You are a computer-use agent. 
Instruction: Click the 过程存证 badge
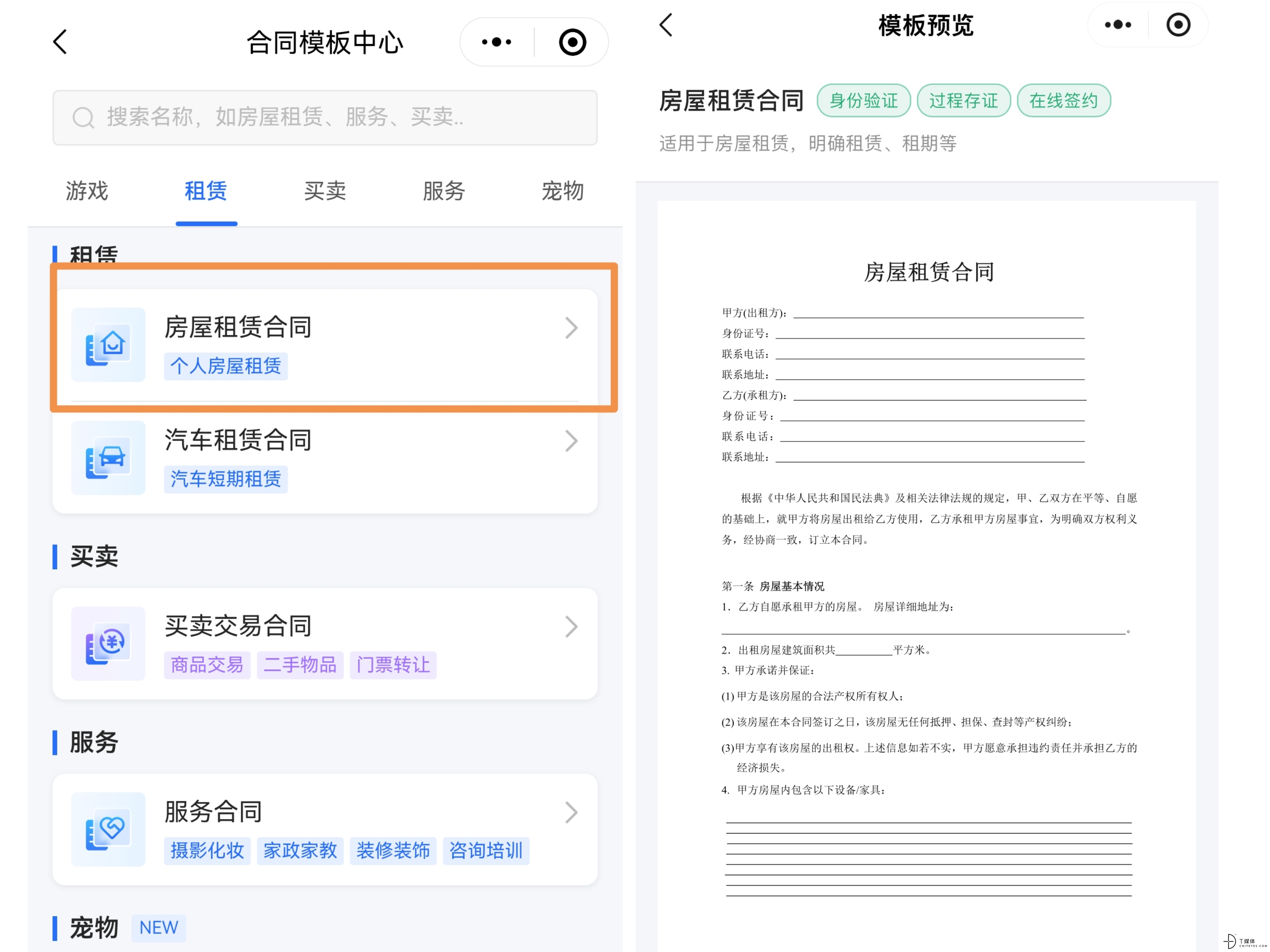[963, 100]
